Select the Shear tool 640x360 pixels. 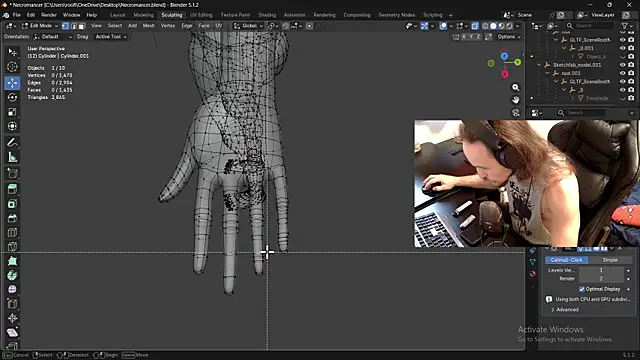[x=12, y=333]
